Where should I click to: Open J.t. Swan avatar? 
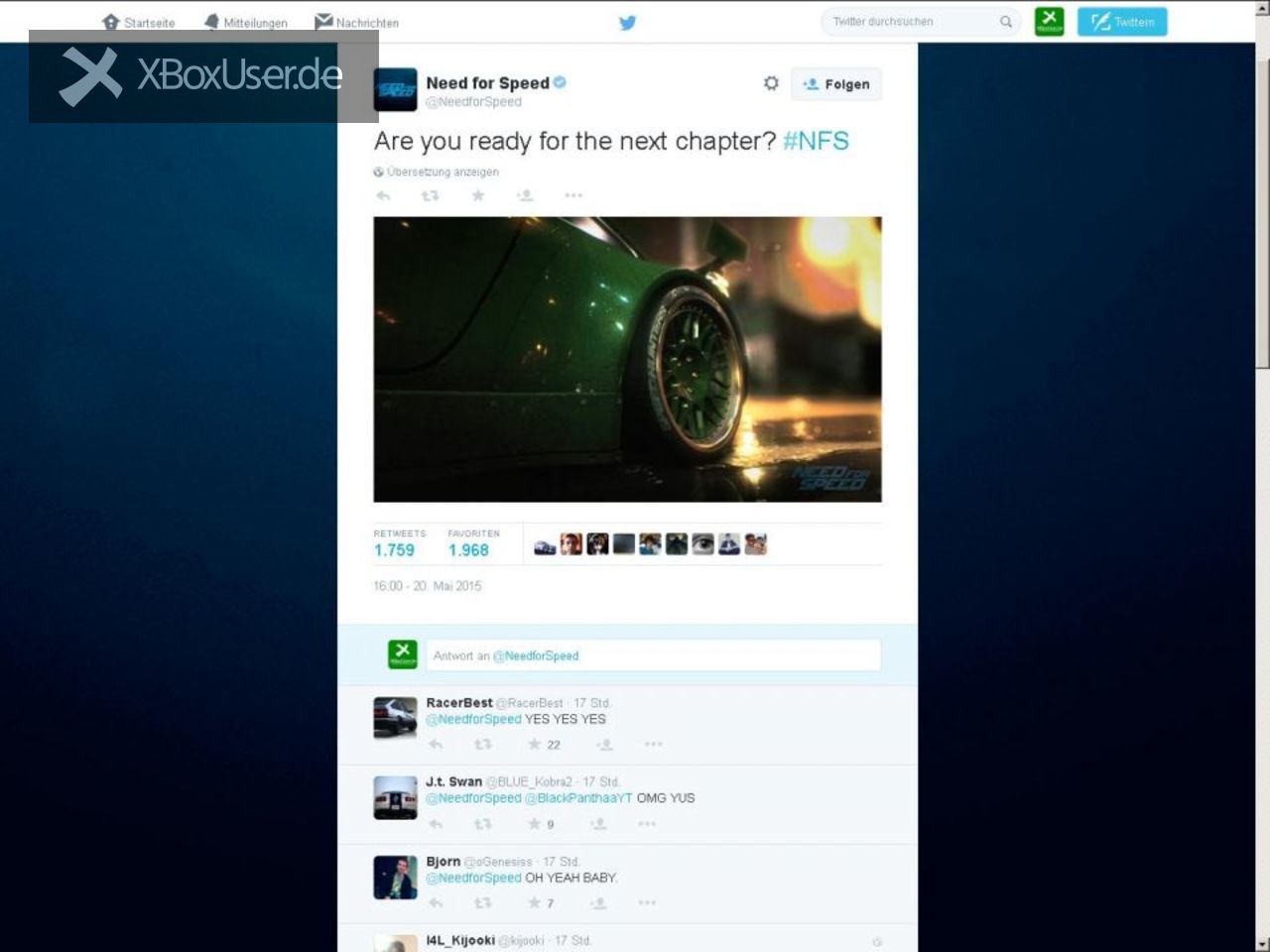395,797
